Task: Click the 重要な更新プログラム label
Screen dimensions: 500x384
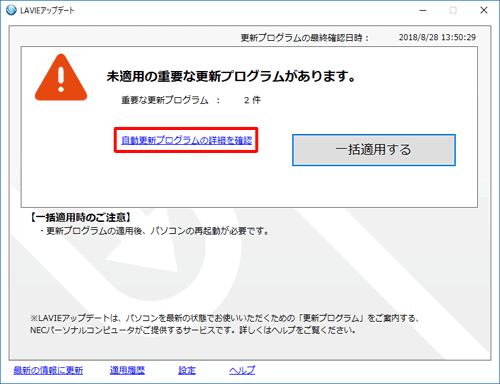Action: [165, 100]
